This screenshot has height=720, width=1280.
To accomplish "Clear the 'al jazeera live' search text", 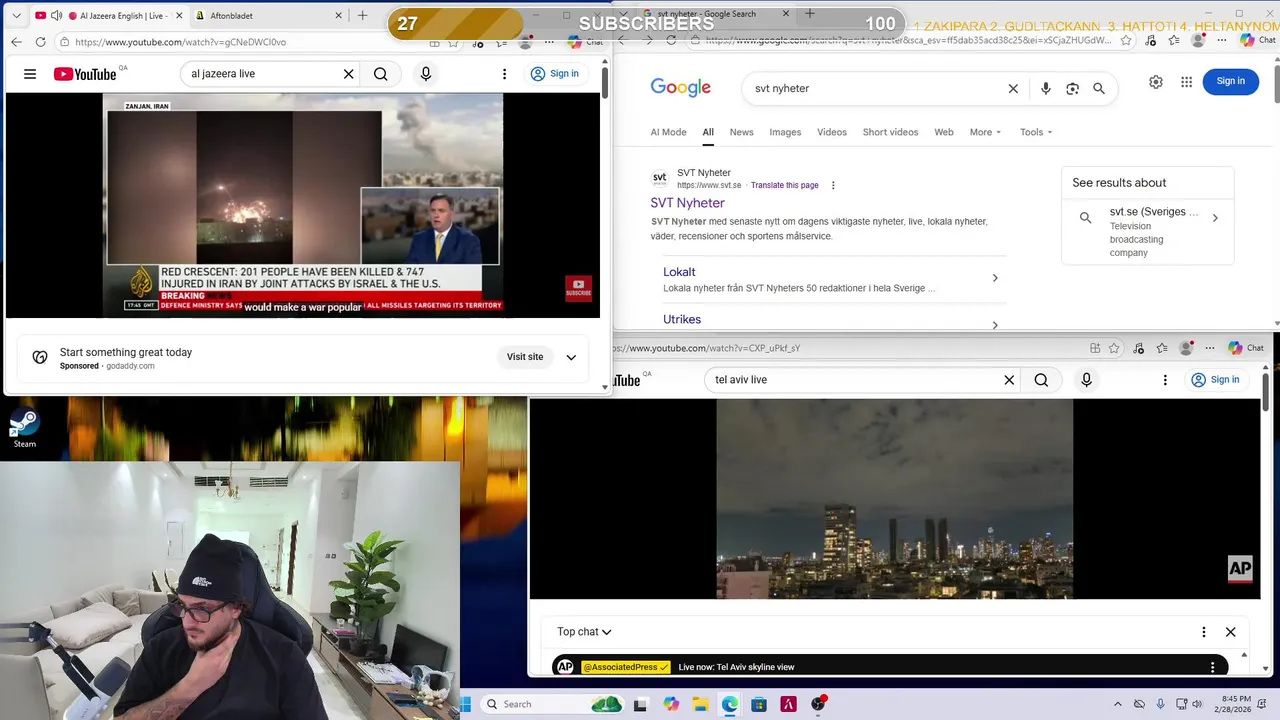I will [x=348, y=74].
